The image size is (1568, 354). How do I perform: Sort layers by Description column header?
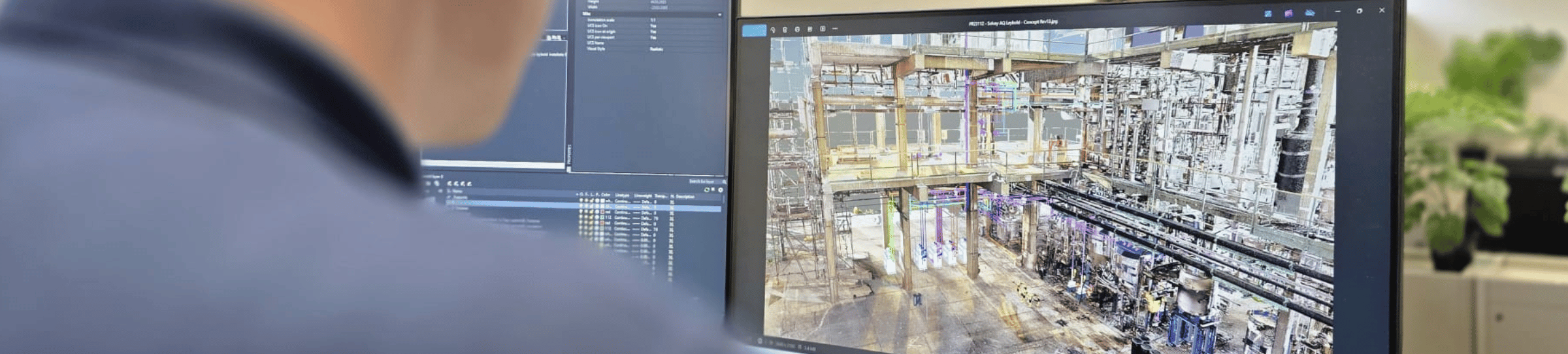pos(685,196)
